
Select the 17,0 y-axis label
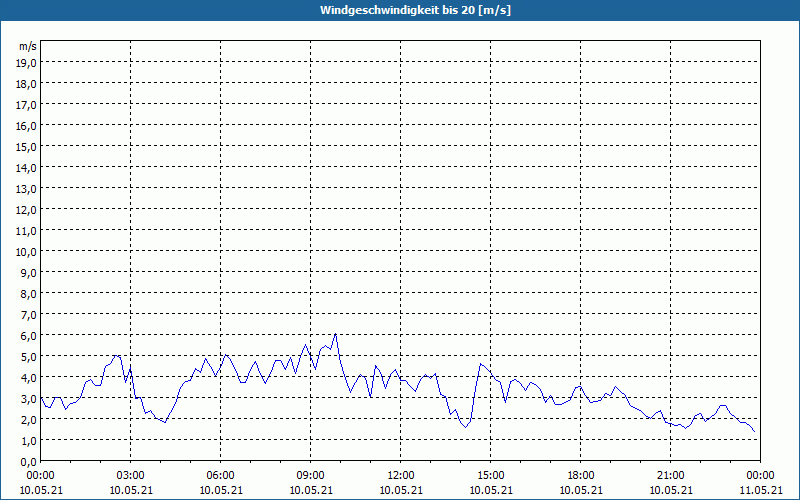click(x=27, y=105)
